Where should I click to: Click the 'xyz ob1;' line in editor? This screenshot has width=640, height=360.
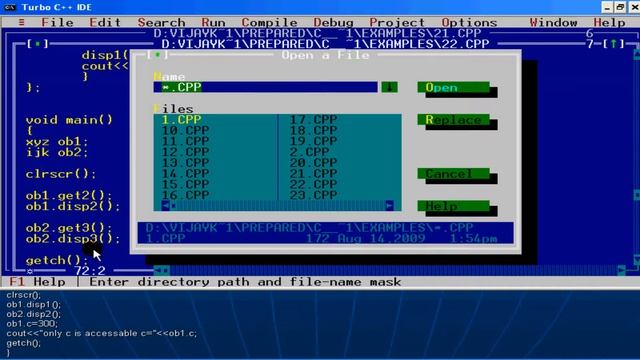tap(57, 142)
